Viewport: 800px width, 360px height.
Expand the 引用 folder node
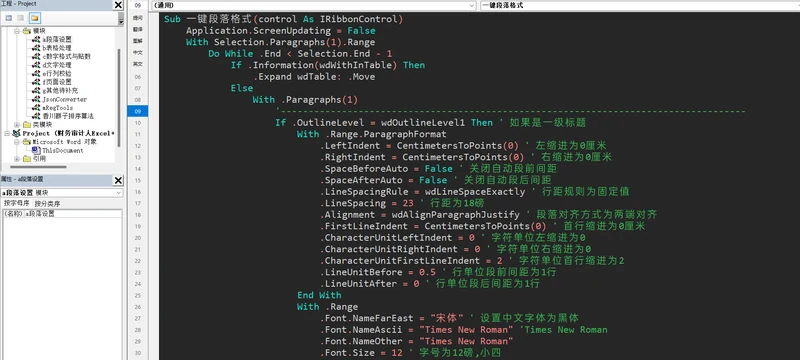[17, 159]
